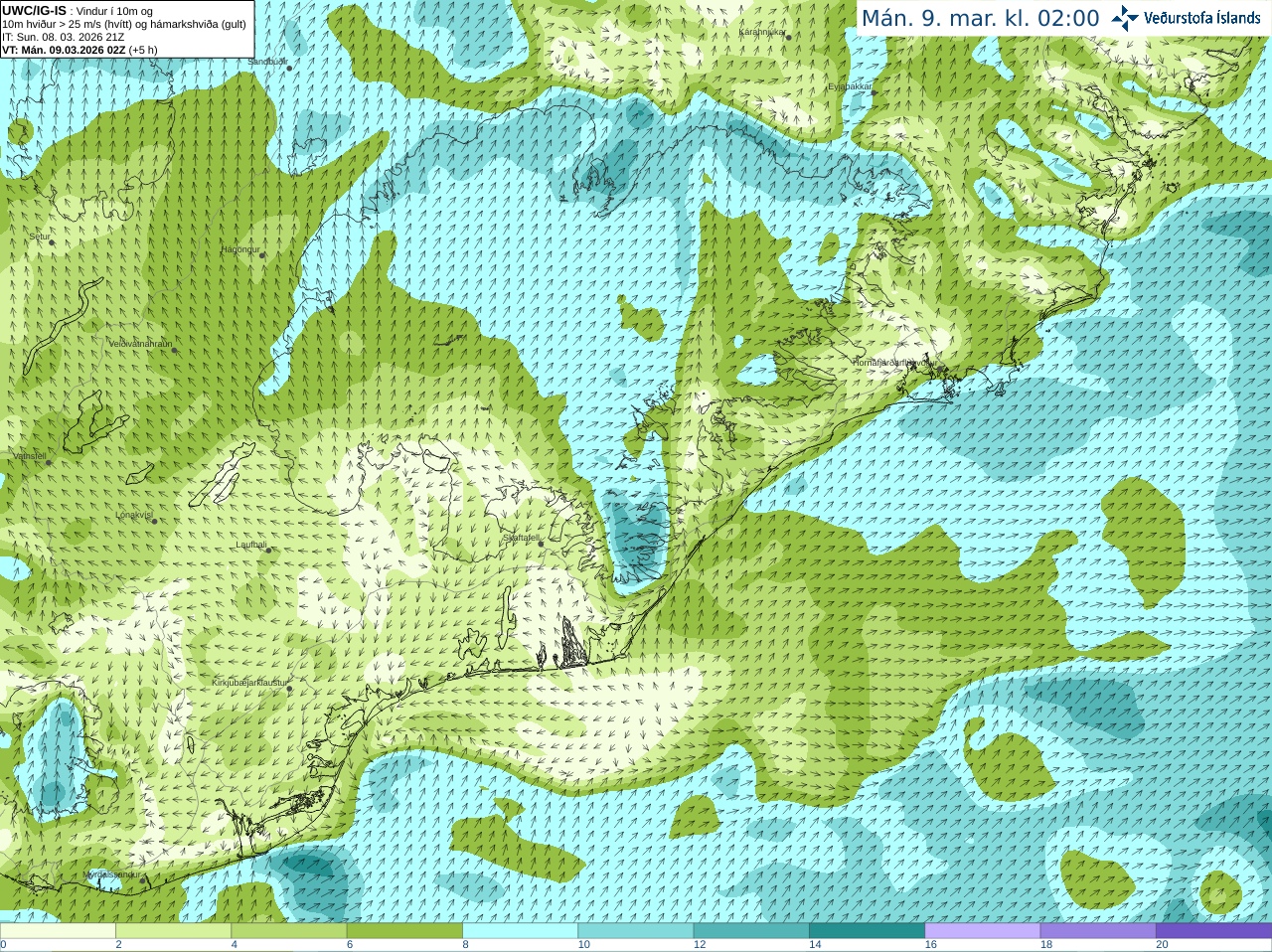Click the 'UWC/IG-IS' model title
This screenshot has width=1272, height=952.
(x=34, y=11)
